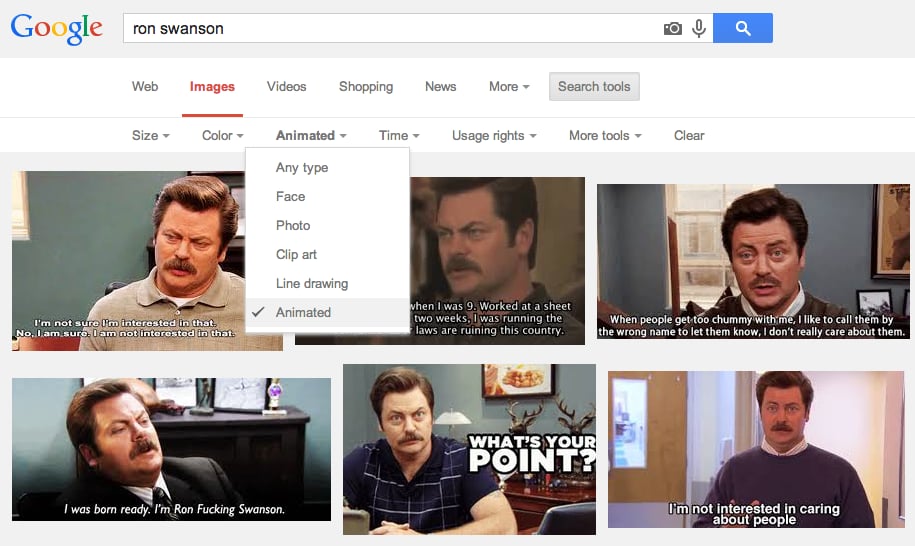Open 'What's your point?' GIF
The width and height of the screenshot is (915, 546).
pyautogui.click(x=470, y=449)
